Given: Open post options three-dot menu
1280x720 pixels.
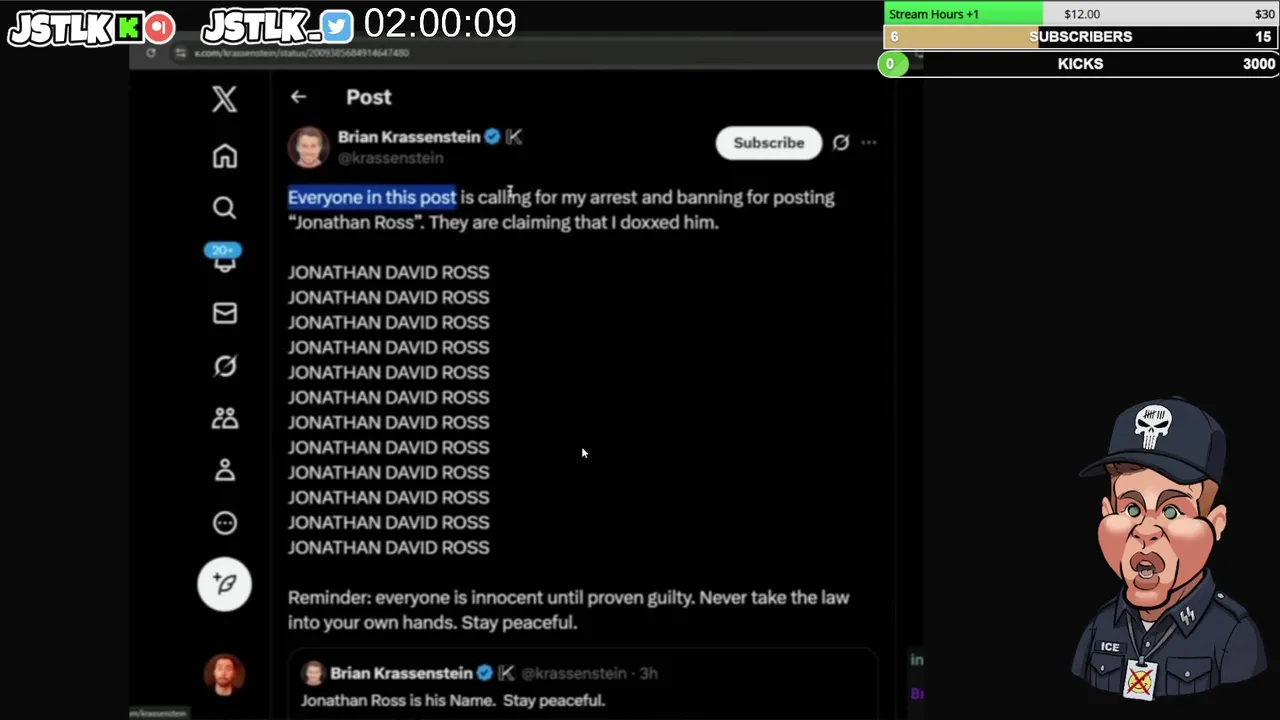Looking at the screenshot, I should click(869, 143).
